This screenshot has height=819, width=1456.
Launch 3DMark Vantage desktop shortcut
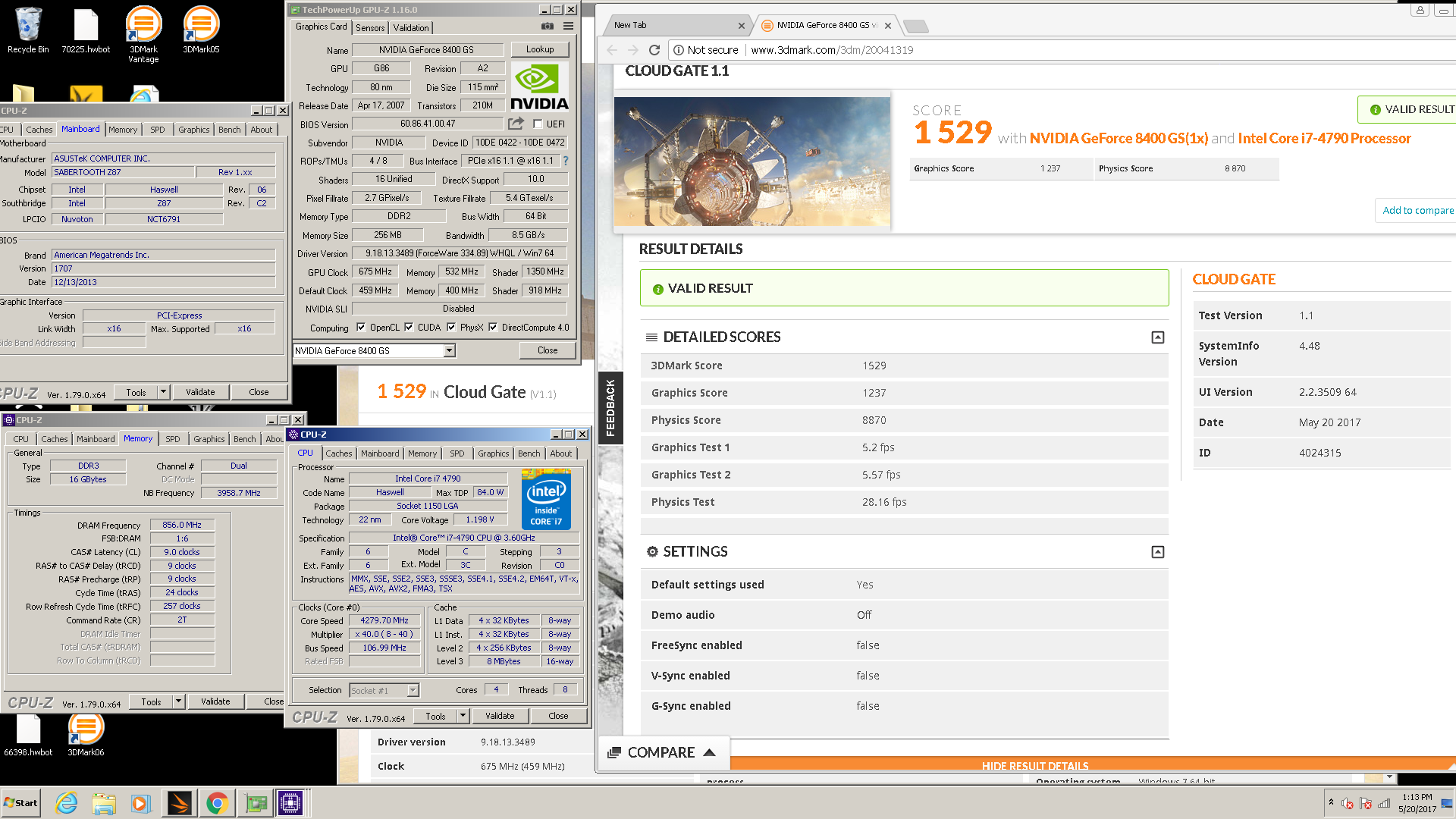pyautogui.click(x=143, y=34)
